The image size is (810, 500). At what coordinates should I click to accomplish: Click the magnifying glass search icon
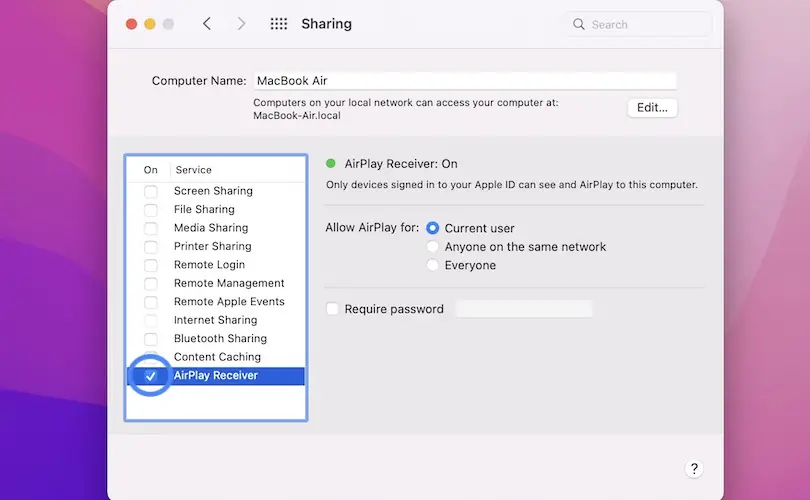point(579,24)
